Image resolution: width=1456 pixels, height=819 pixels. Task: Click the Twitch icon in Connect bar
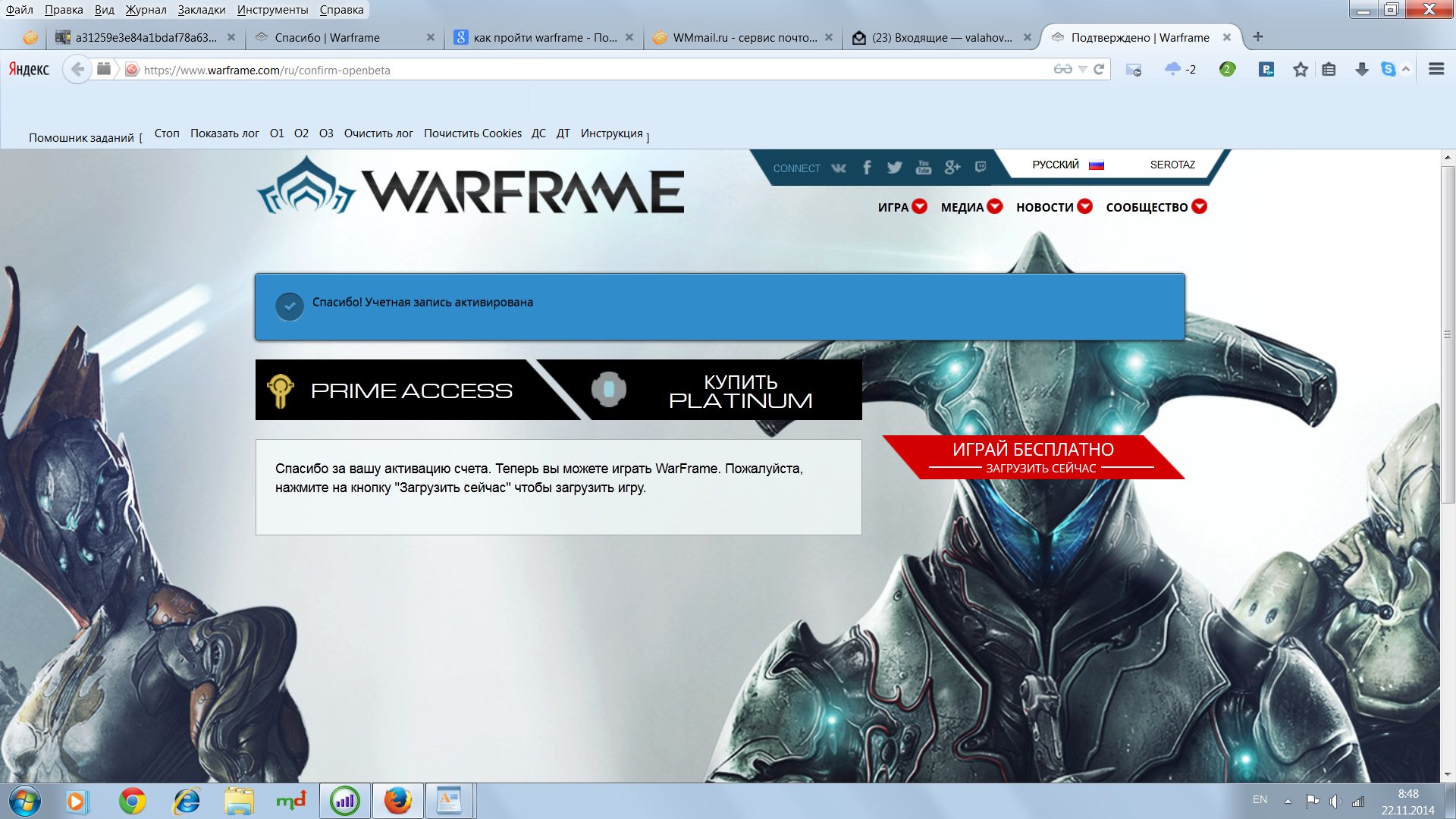(x=981, y=167)
